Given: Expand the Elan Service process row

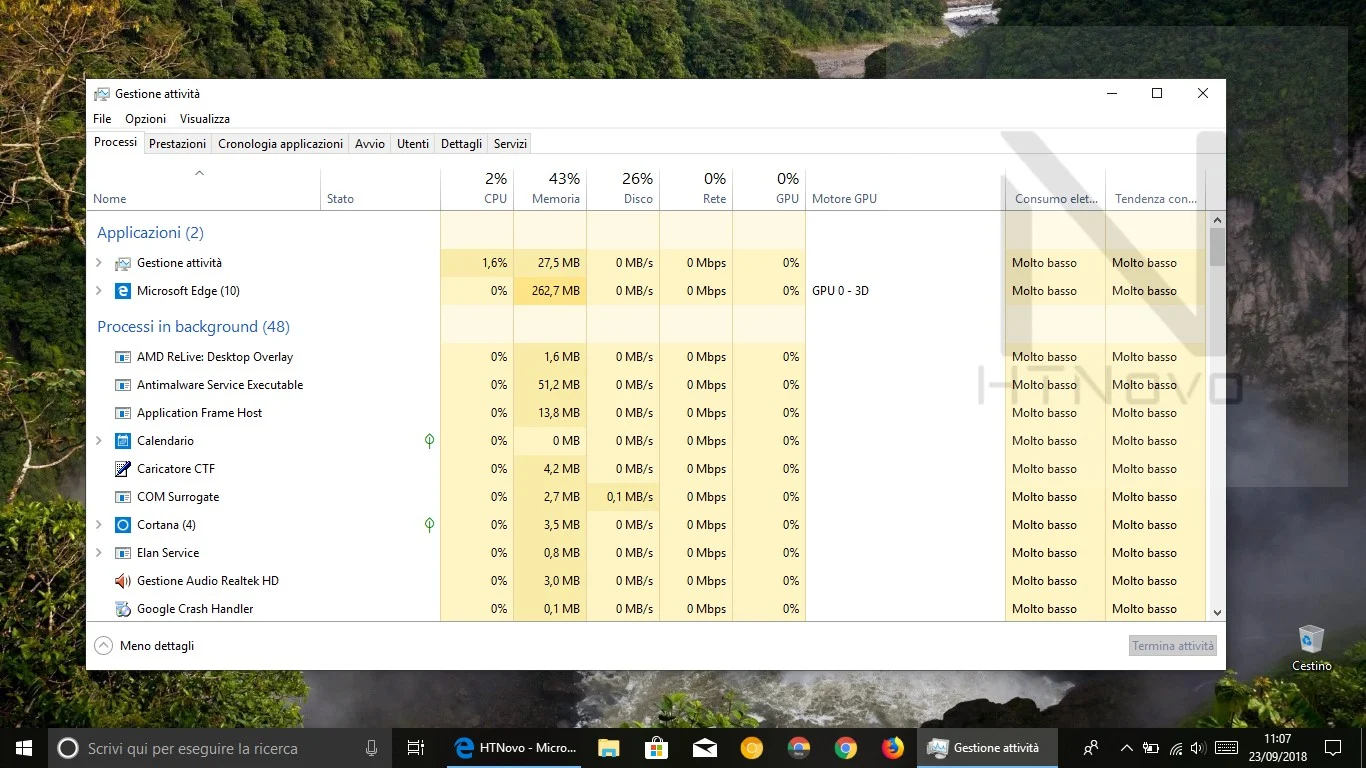Looking at the screenshot, I should pyautogui.click(x=98, y=553).
